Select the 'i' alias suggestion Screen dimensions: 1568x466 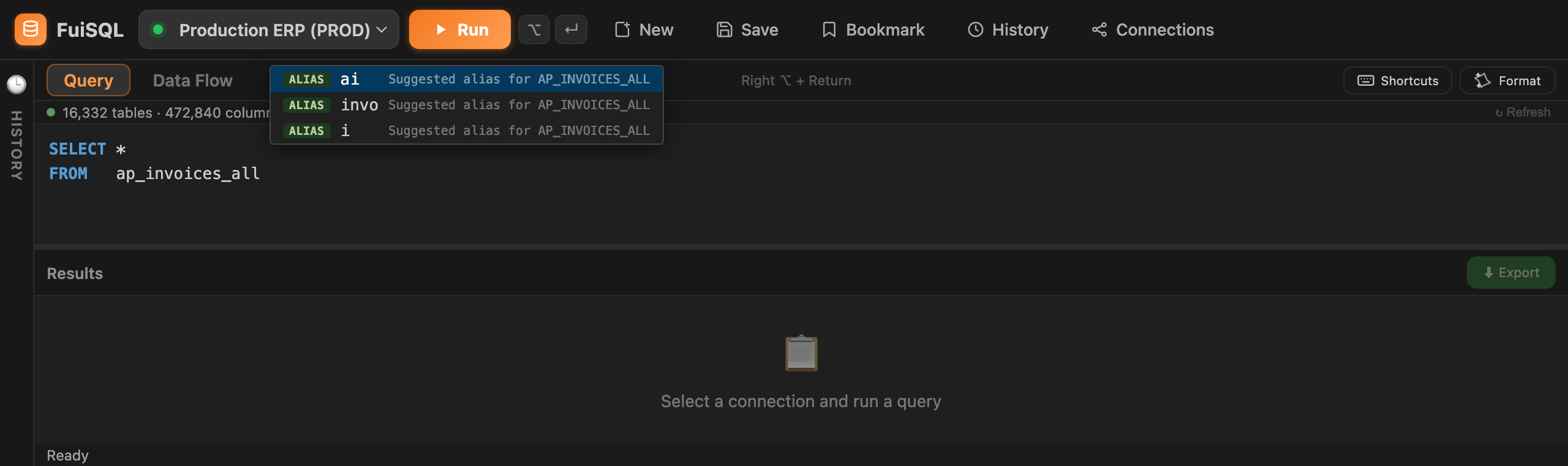467,131
